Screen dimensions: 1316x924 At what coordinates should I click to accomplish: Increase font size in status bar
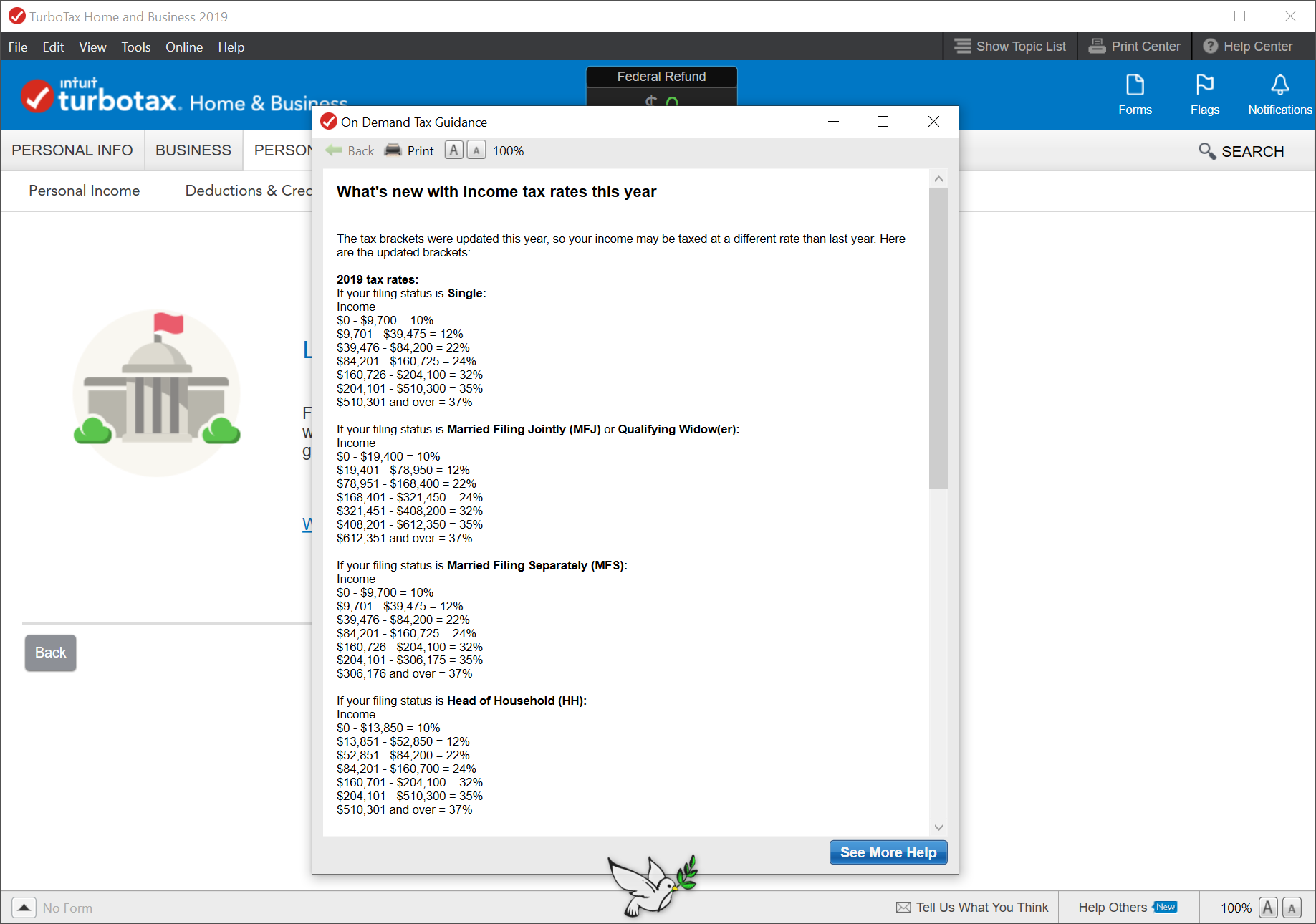point(1268,908)
